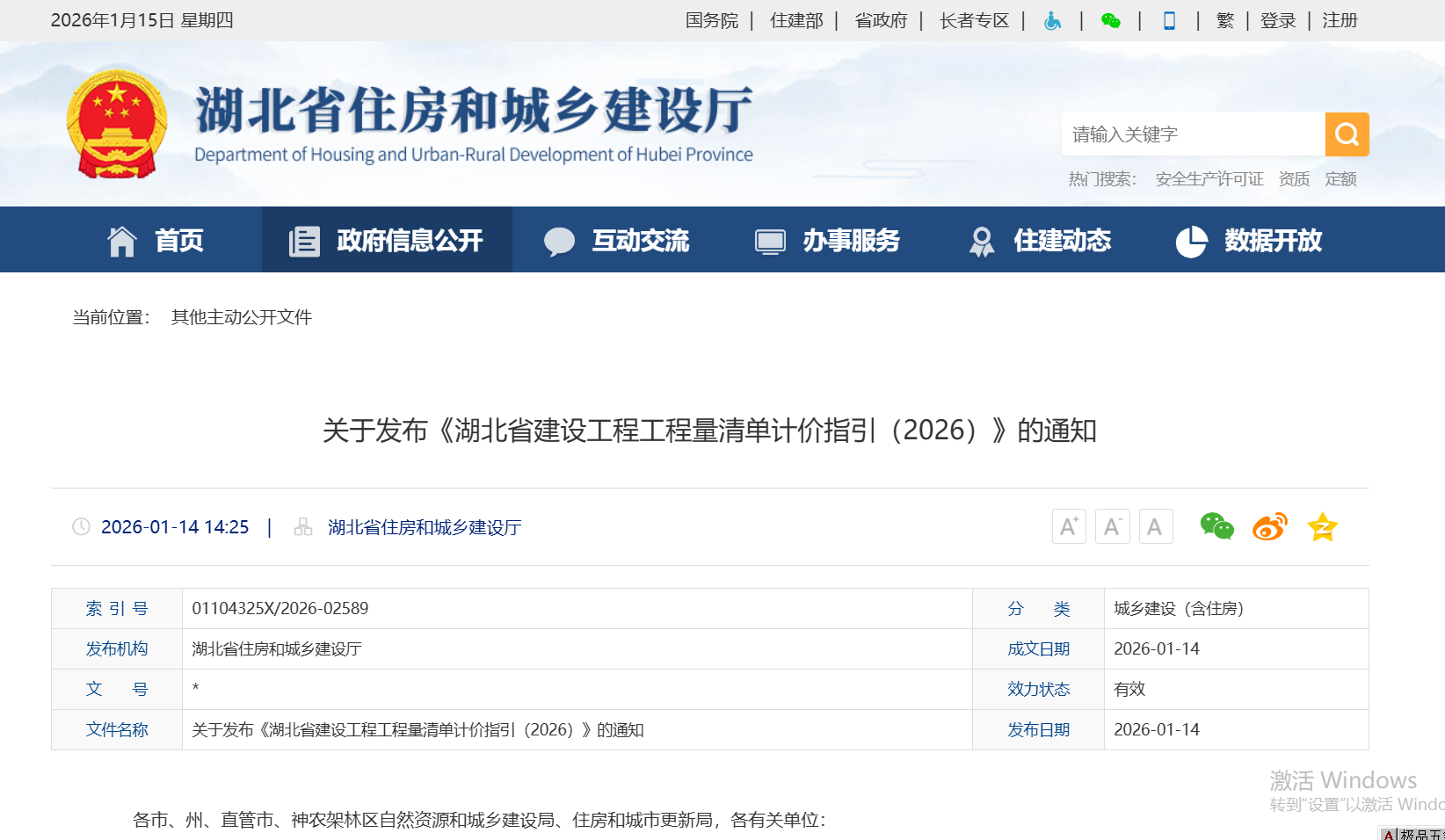Click the 登录 login link

click(1278, 21)
